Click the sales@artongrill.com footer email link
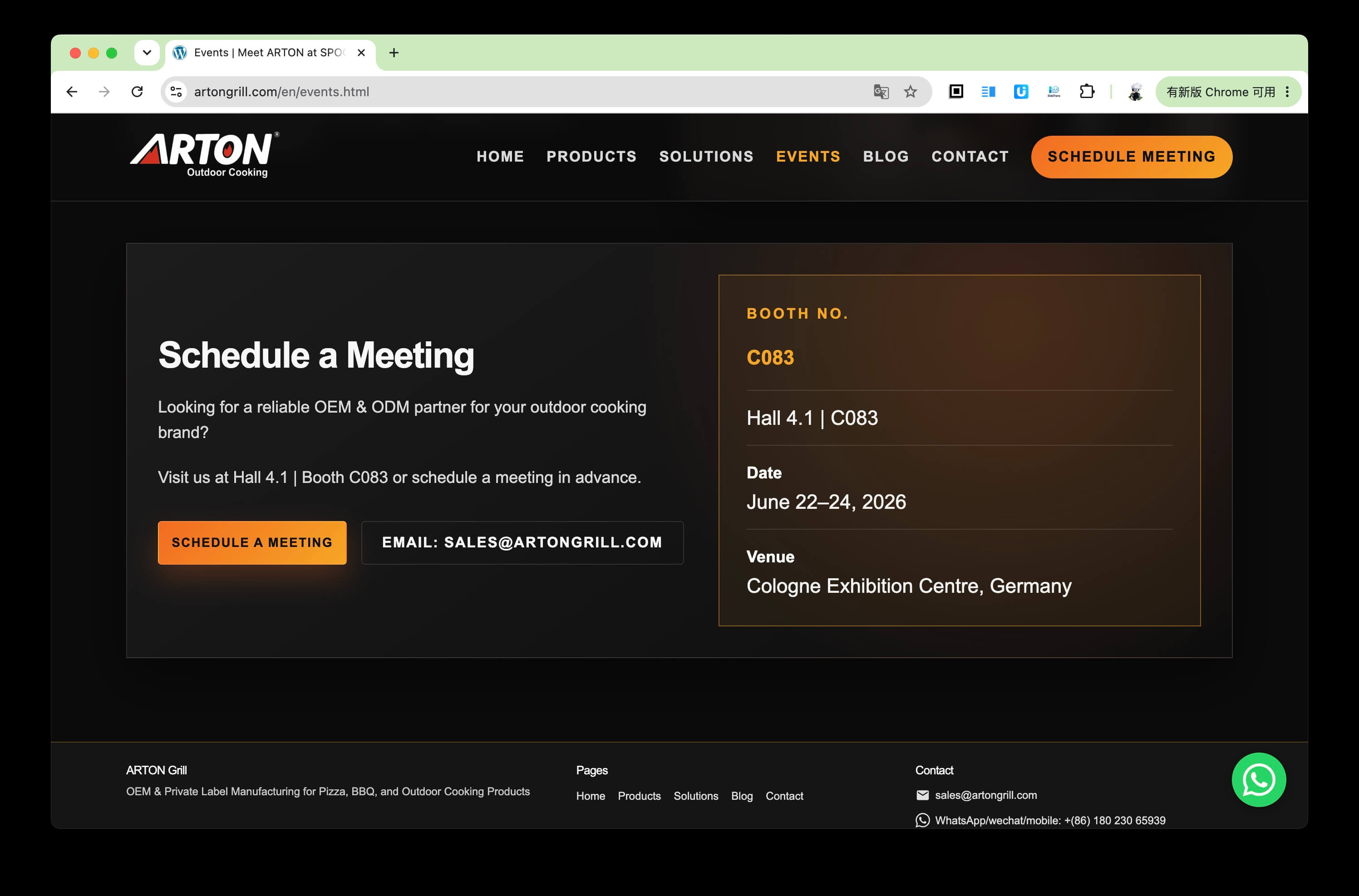Screen dimensions: 1359x896 tap(986, 795)
